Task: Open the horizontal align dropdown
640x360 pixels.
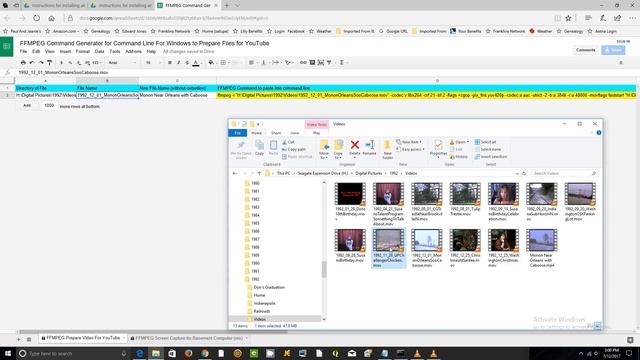Action: pos(252,62)
